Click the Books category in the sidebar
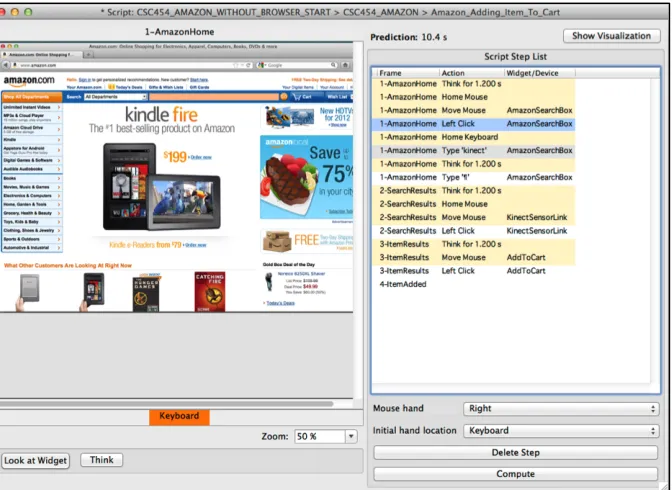Image resolution: width=672 pixels, height=490 pixels. click(32, 178)
